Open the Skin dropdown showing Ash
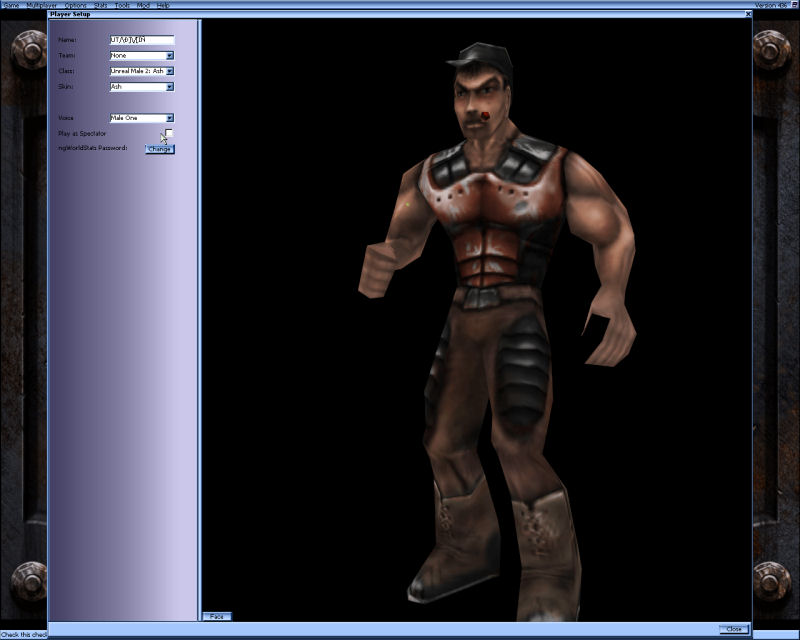Screen dimensions: 800x640 point(169,87)
